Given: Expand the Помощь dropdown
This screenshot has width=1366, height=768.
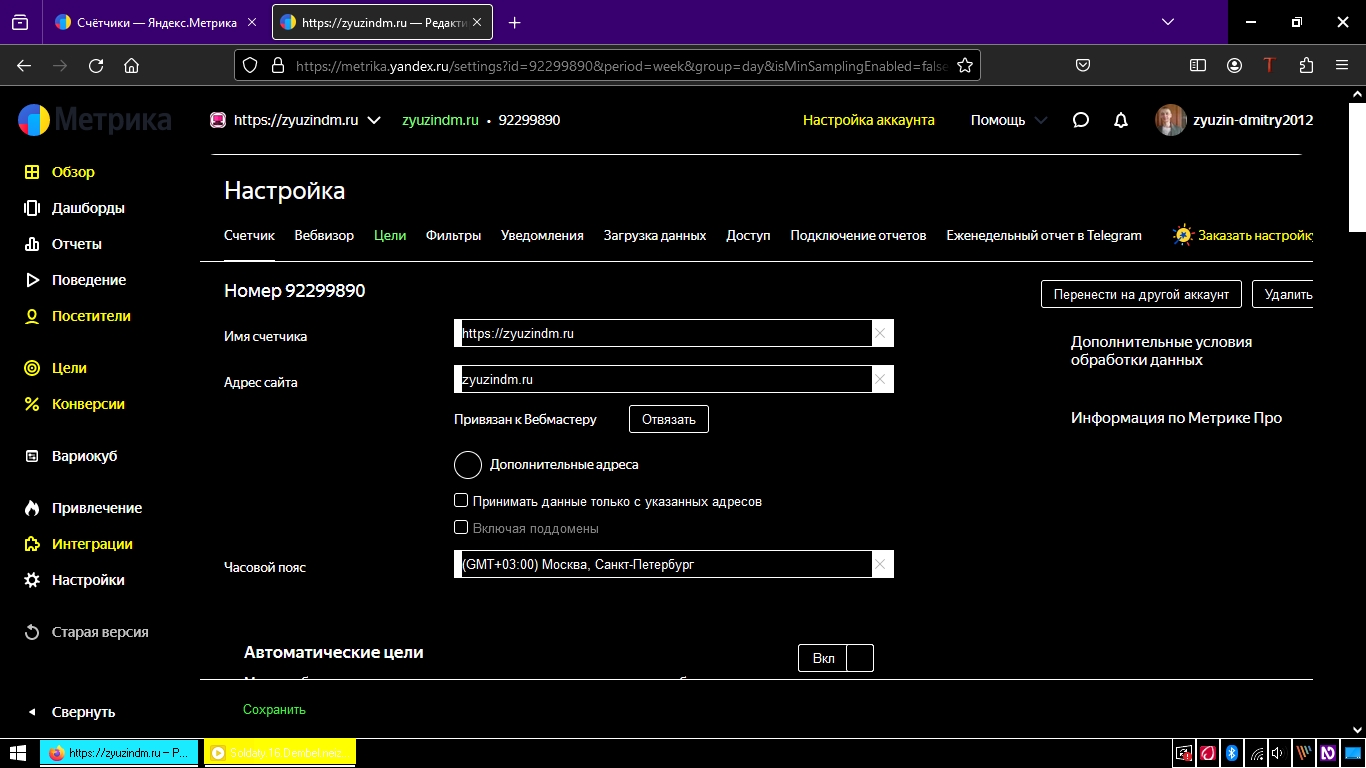Looking at the screenshot, I should 1010,120.
